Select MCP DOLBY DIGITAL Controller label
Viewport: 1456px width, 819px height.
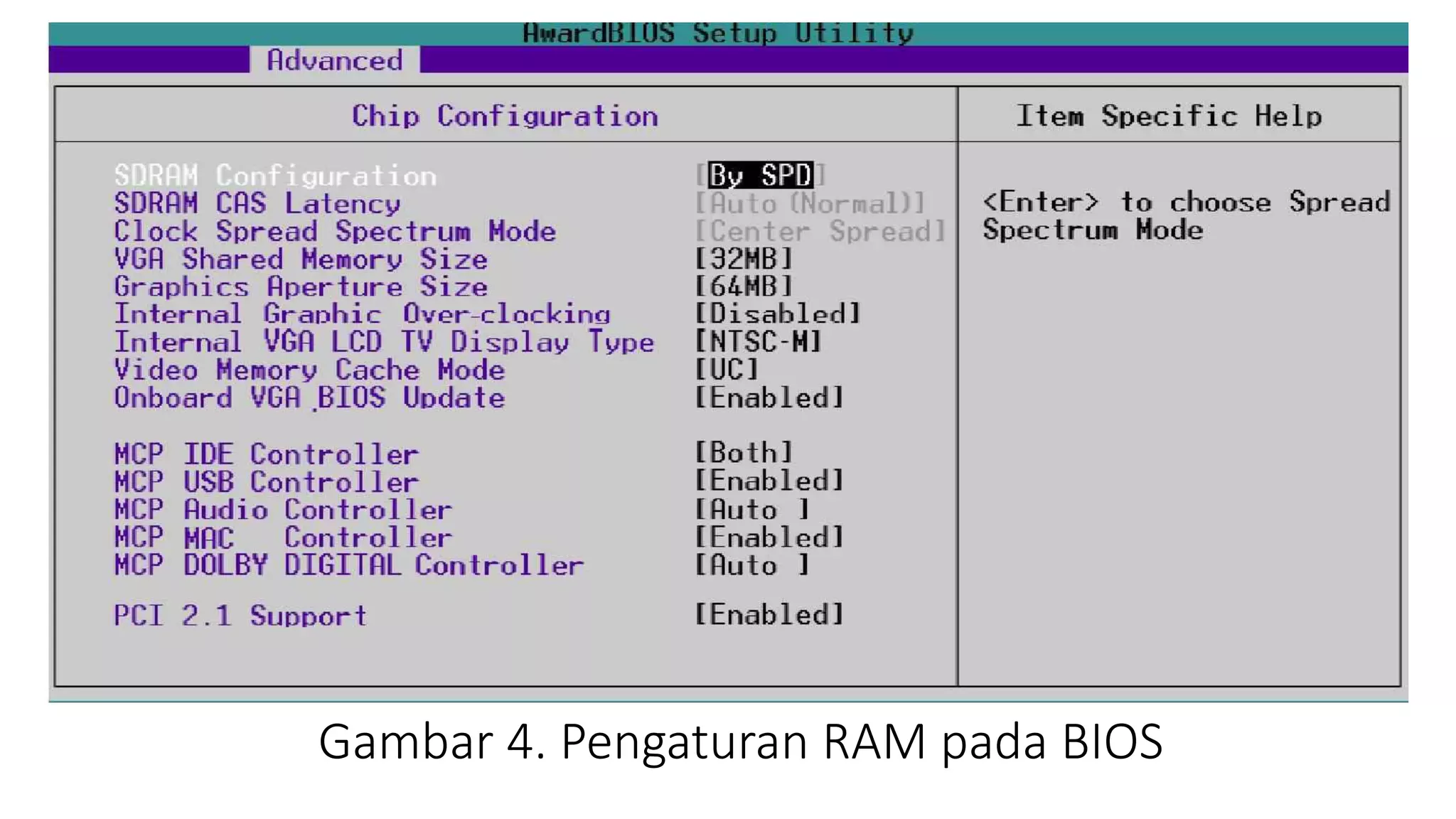(x=348, y=564)
